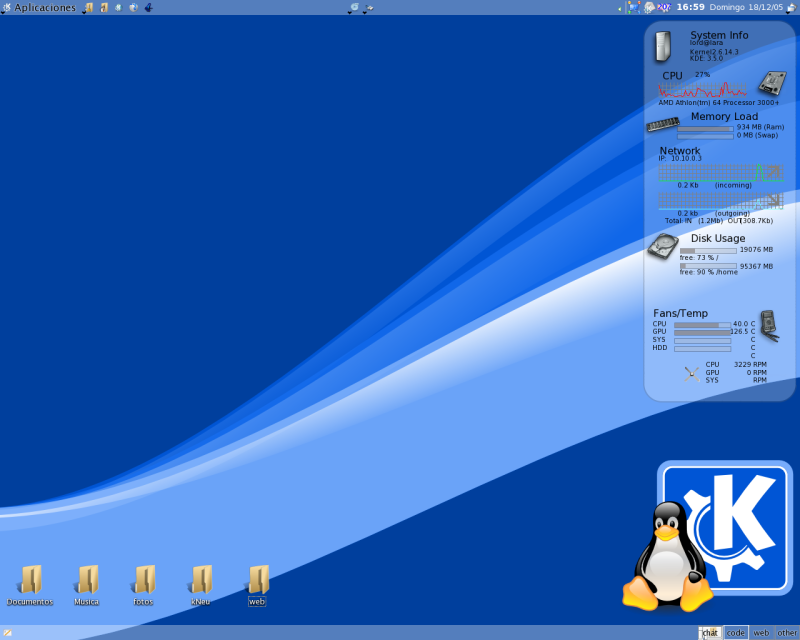This screenshot has height=640, width=800.
Task: Select the web desktop folder
Action: [x=257, y=585]
